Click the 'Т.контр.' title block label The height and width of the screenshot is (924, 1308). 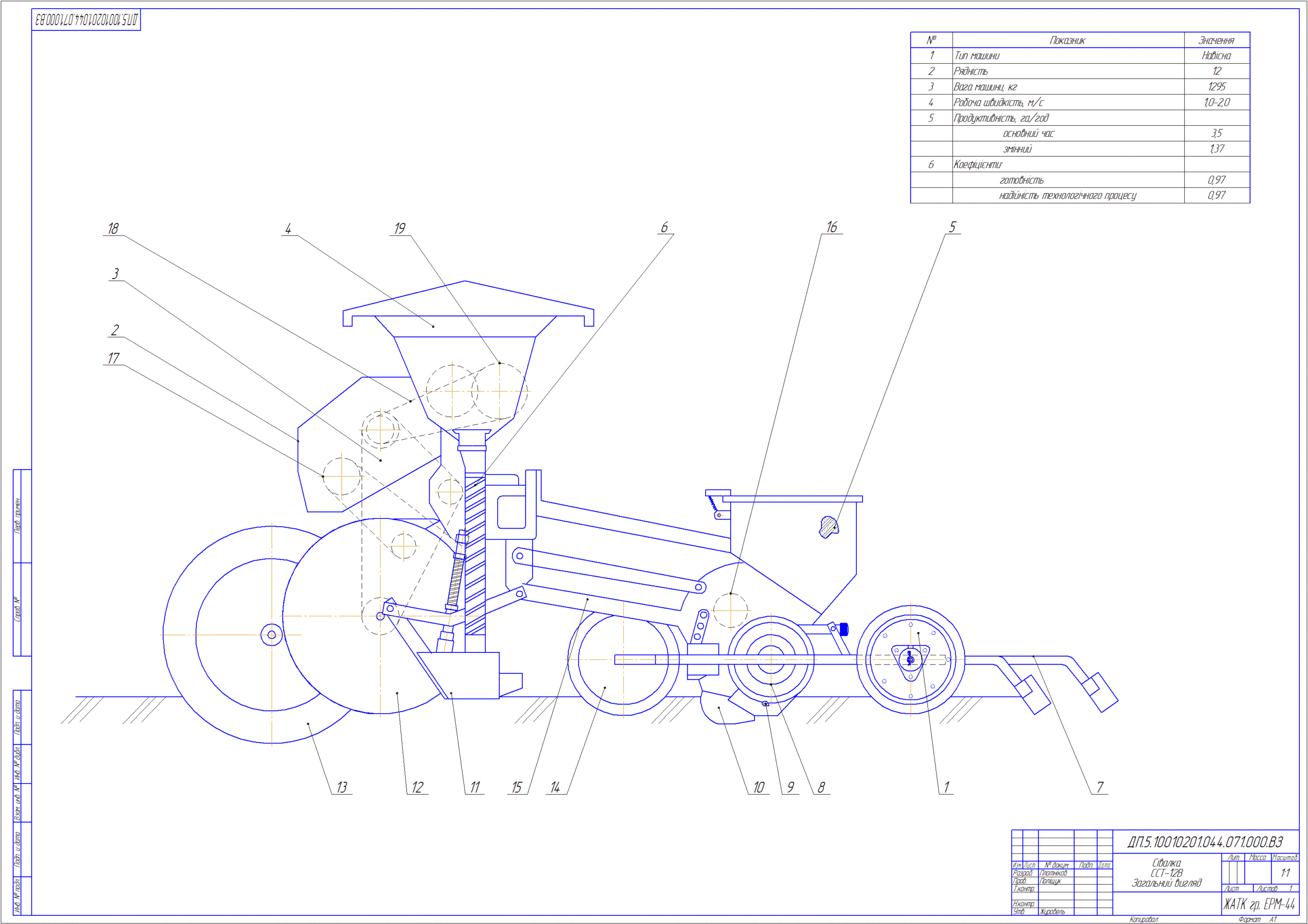(1024, 889)
